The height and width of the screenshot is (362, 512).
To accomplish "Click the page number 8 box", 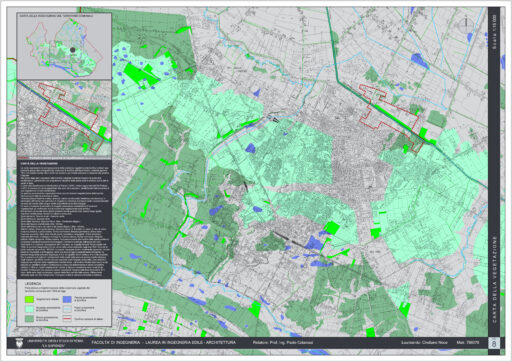I will [494, 343].
